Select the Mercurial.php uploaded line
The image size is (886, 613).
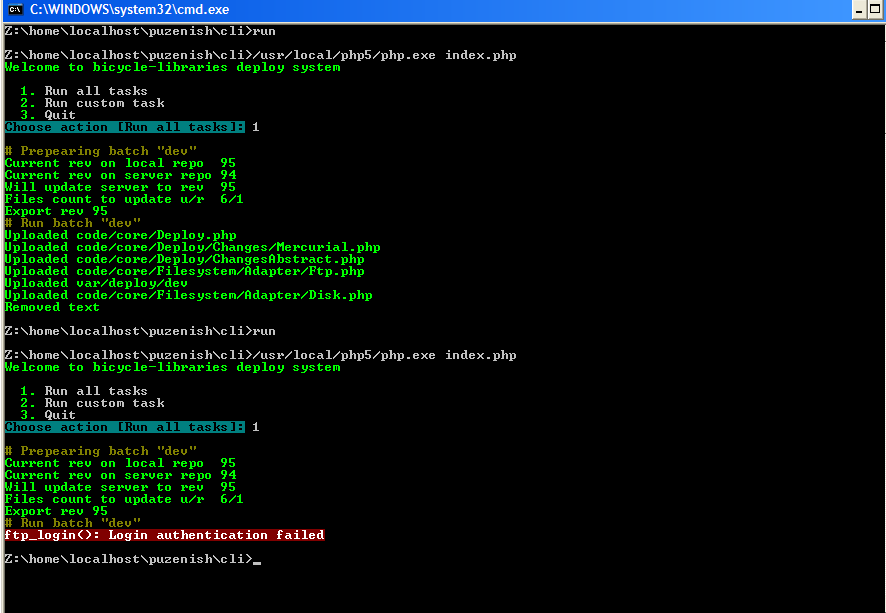(192, 247)
